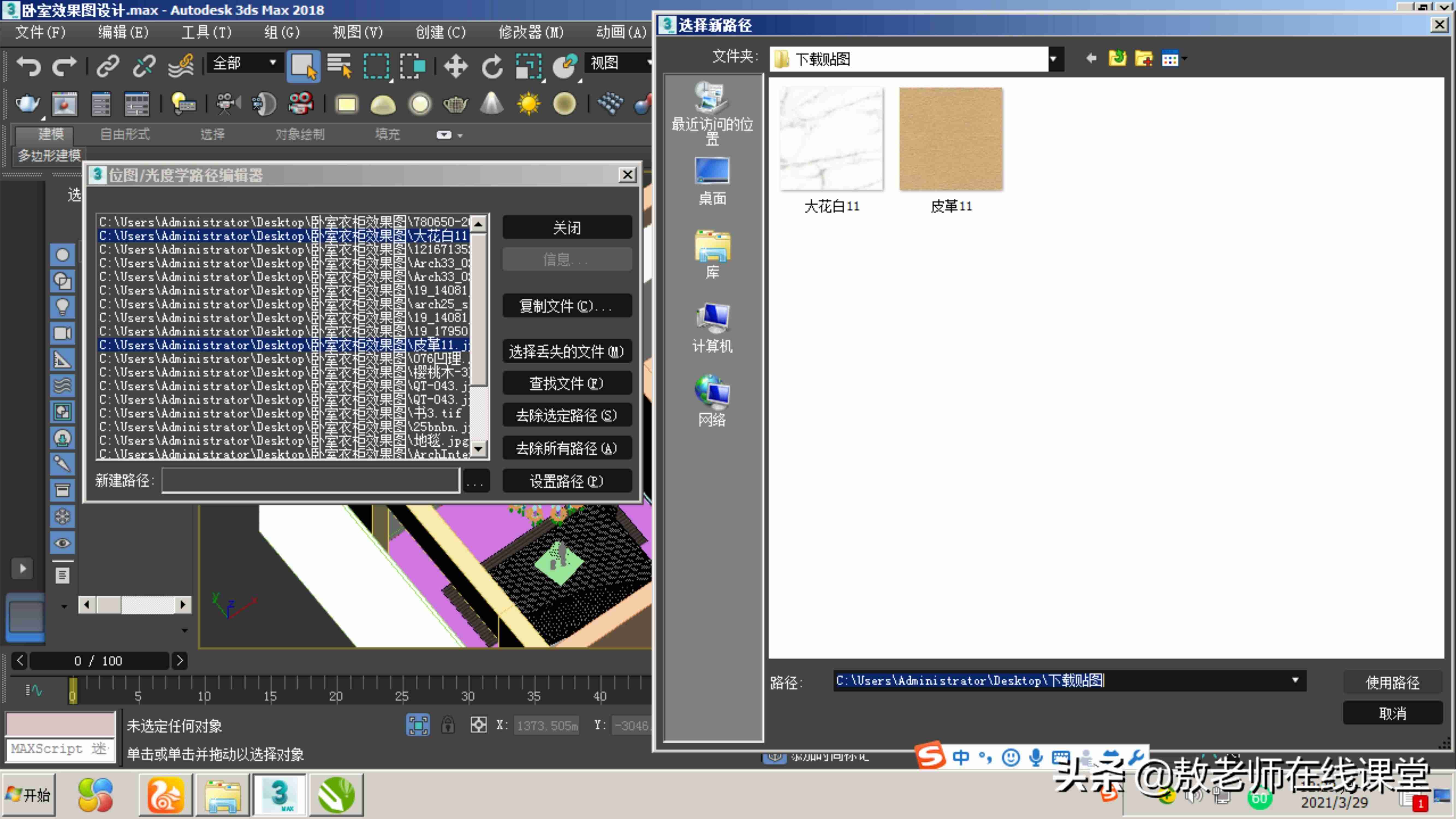Select the Select and Move tool
This screenshot has width=1456, height=819.
pyautogui.click(x=456, y=66)
